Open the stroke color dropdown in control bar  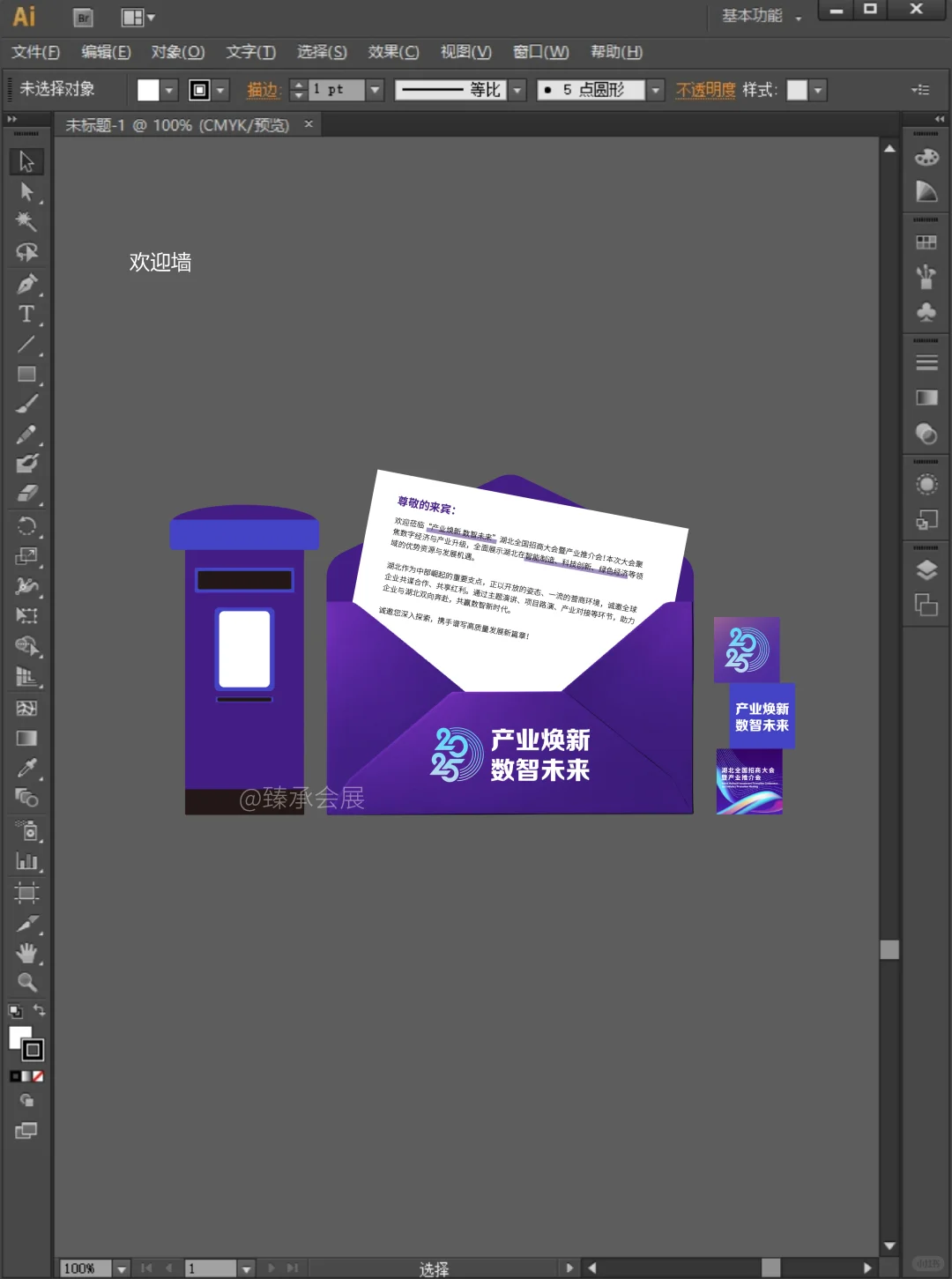tap(220, 90)
